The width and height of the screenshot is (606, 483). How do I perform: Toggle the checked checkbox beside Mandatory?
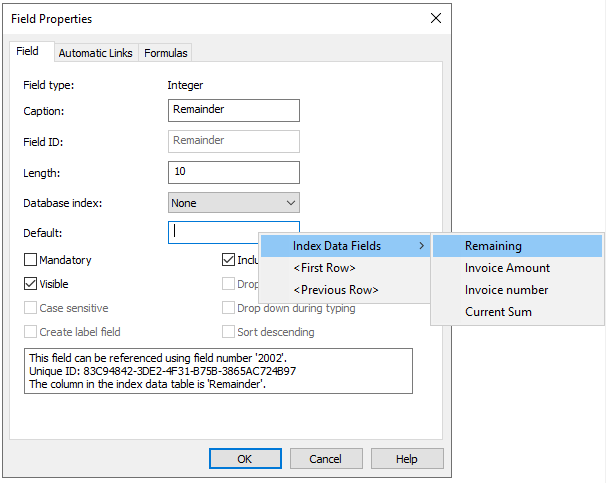coord(229,260)
